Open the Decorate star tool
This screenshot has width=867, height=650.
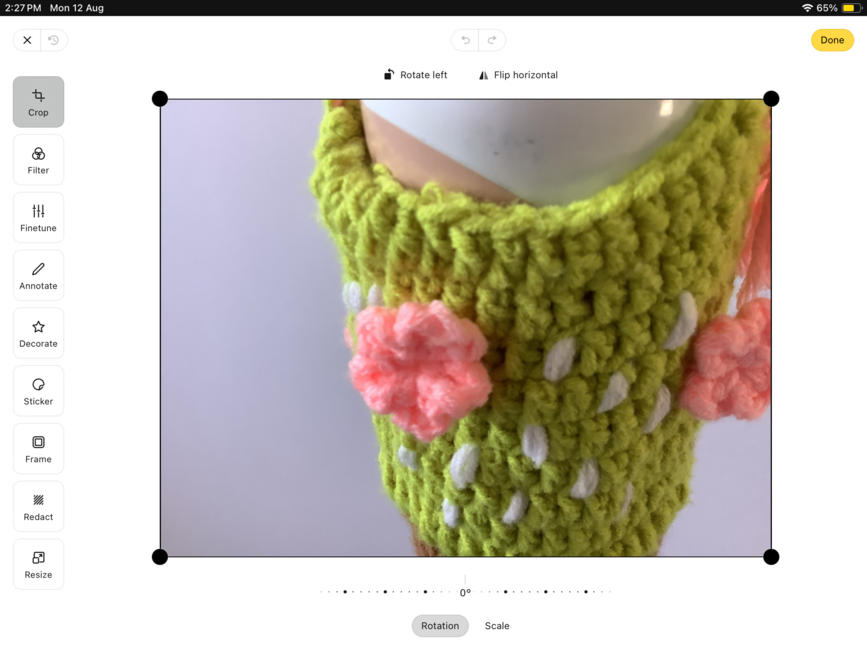point(38,333)
